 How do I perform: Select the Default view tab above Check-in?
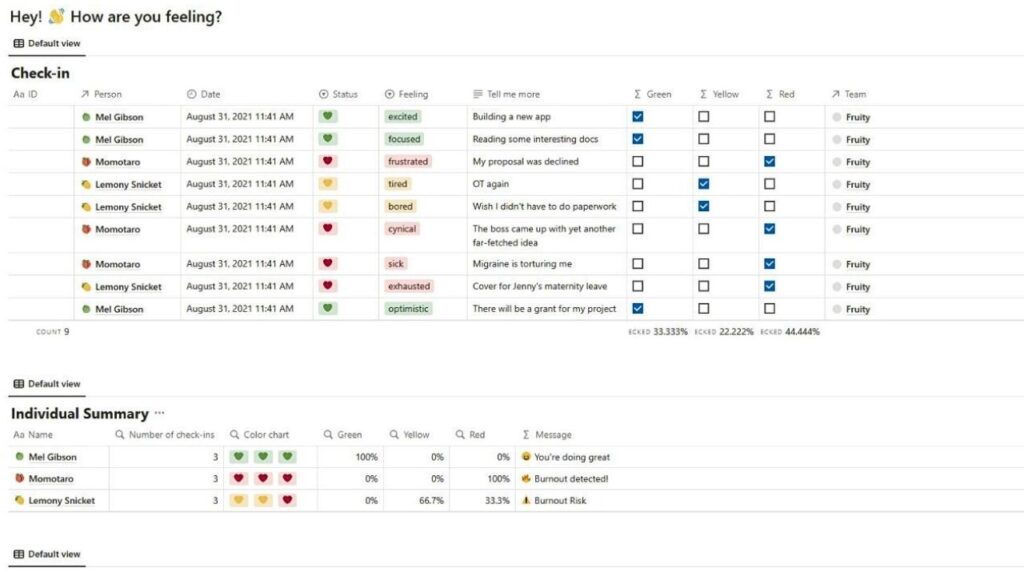[47, 44]
